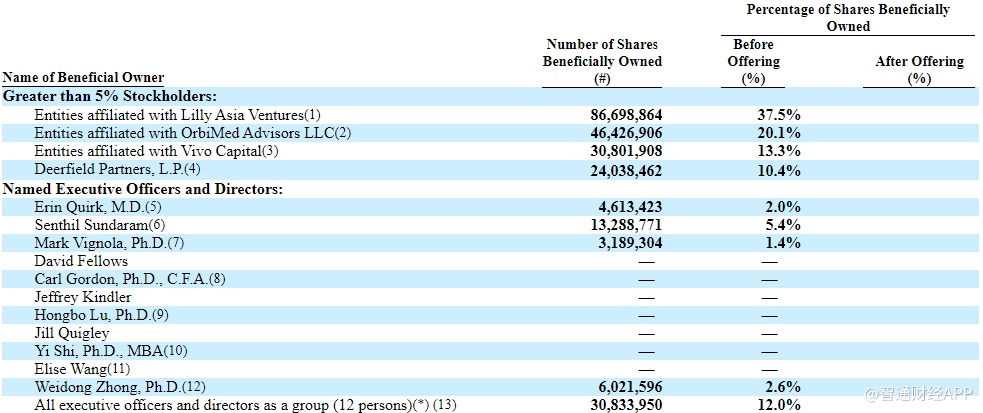Click the 'Before Offering (%)' column header

click(x=754, y=61)
